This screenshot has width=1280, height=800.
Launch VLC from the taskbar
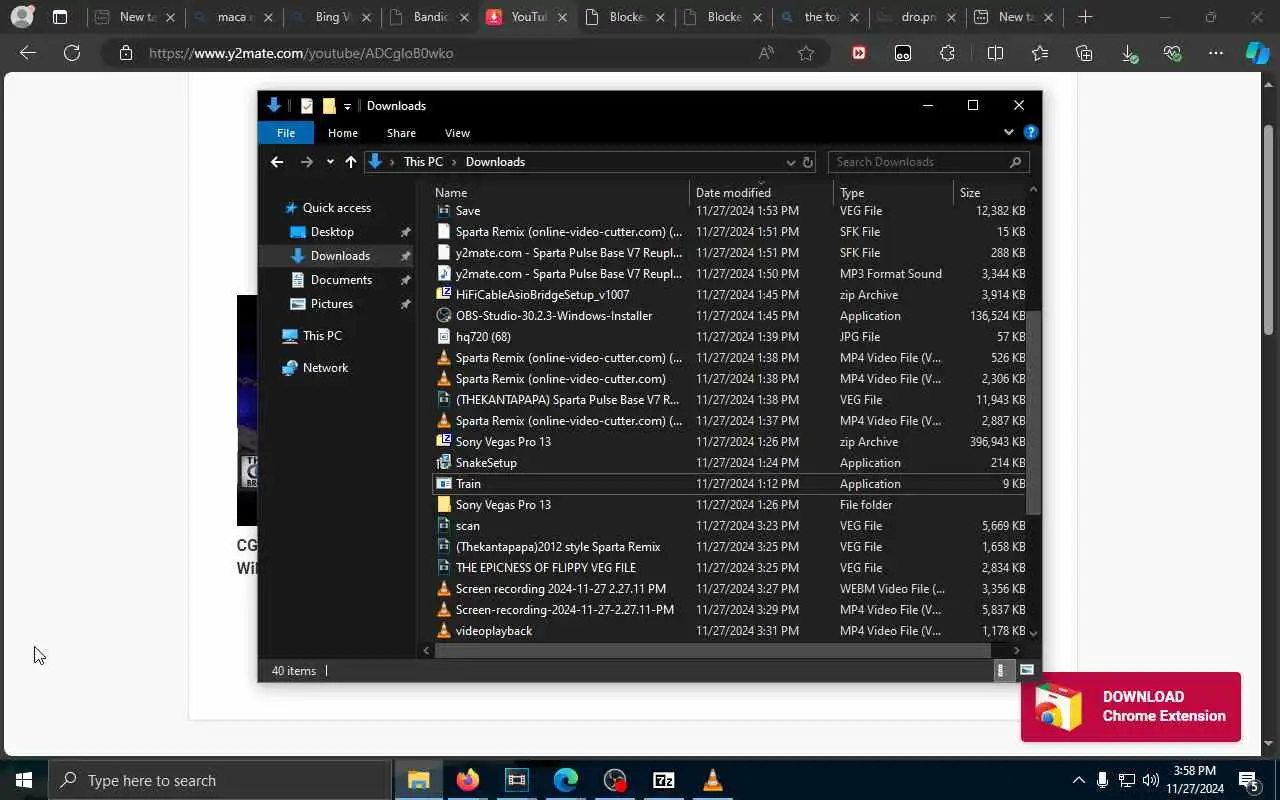point(713,780)
